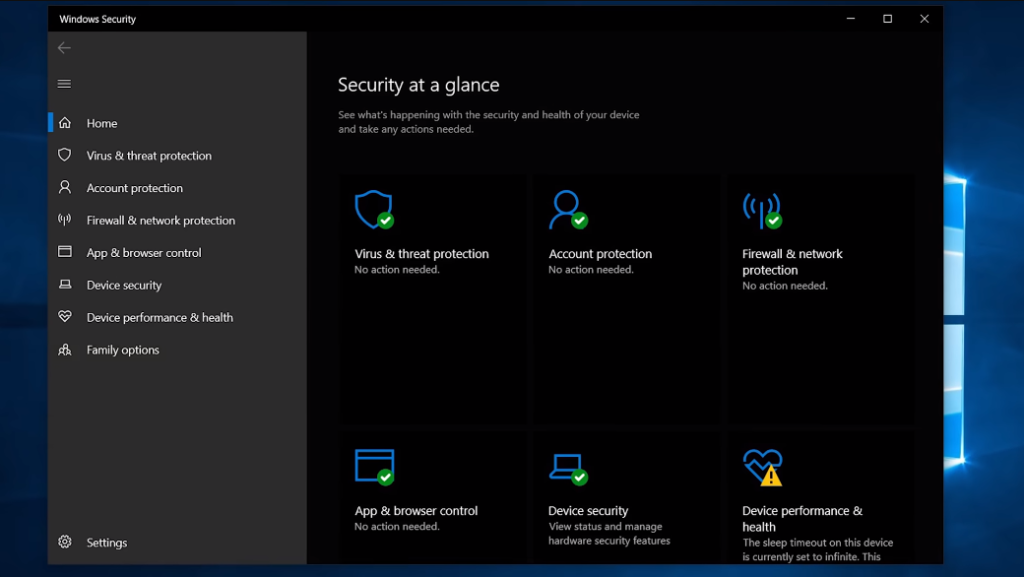1024x577 pixels.
Task: Click the 'See what's happening' description text
Action: pos(488,122)
